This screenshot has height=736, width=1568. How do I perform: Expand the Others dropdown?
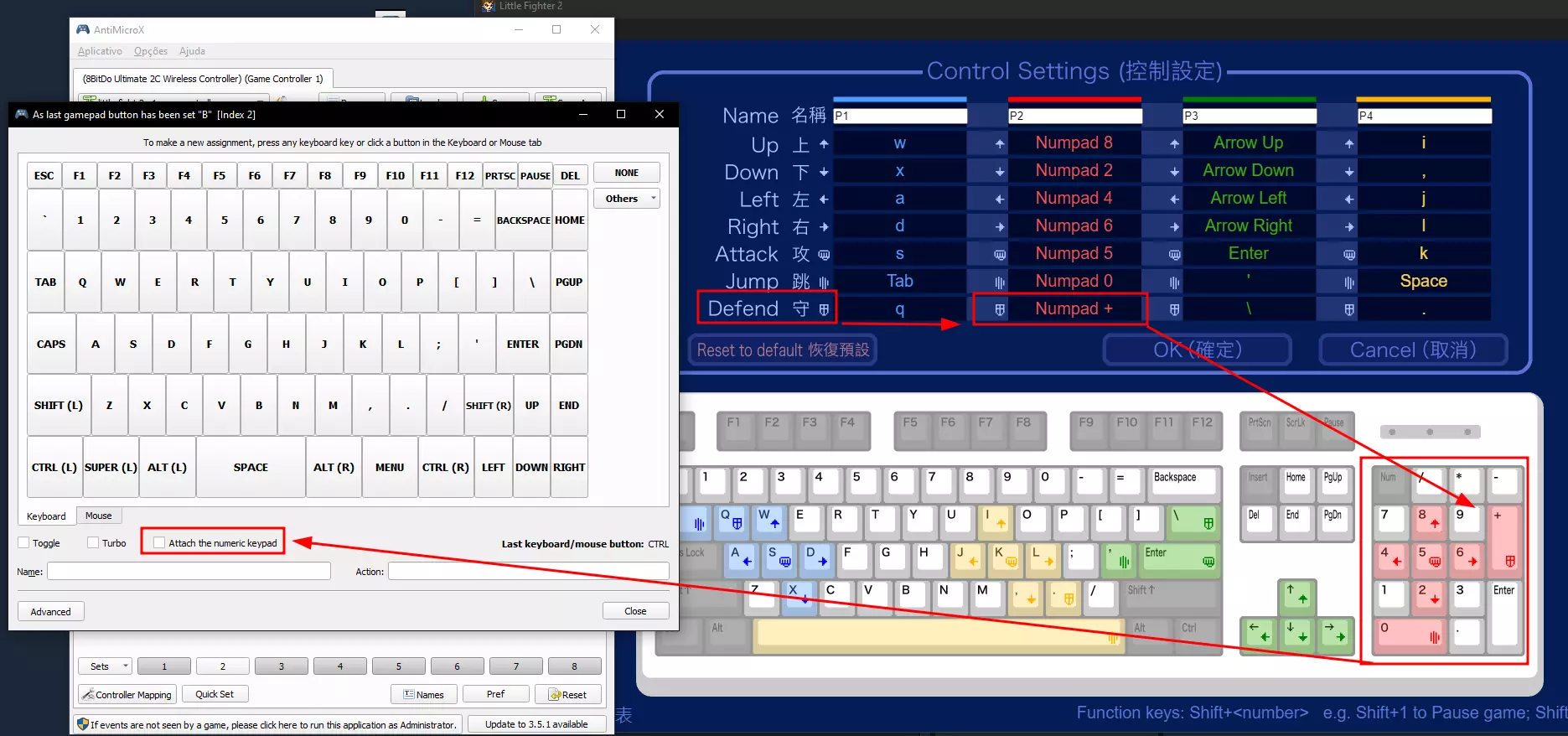coord(627,199)
